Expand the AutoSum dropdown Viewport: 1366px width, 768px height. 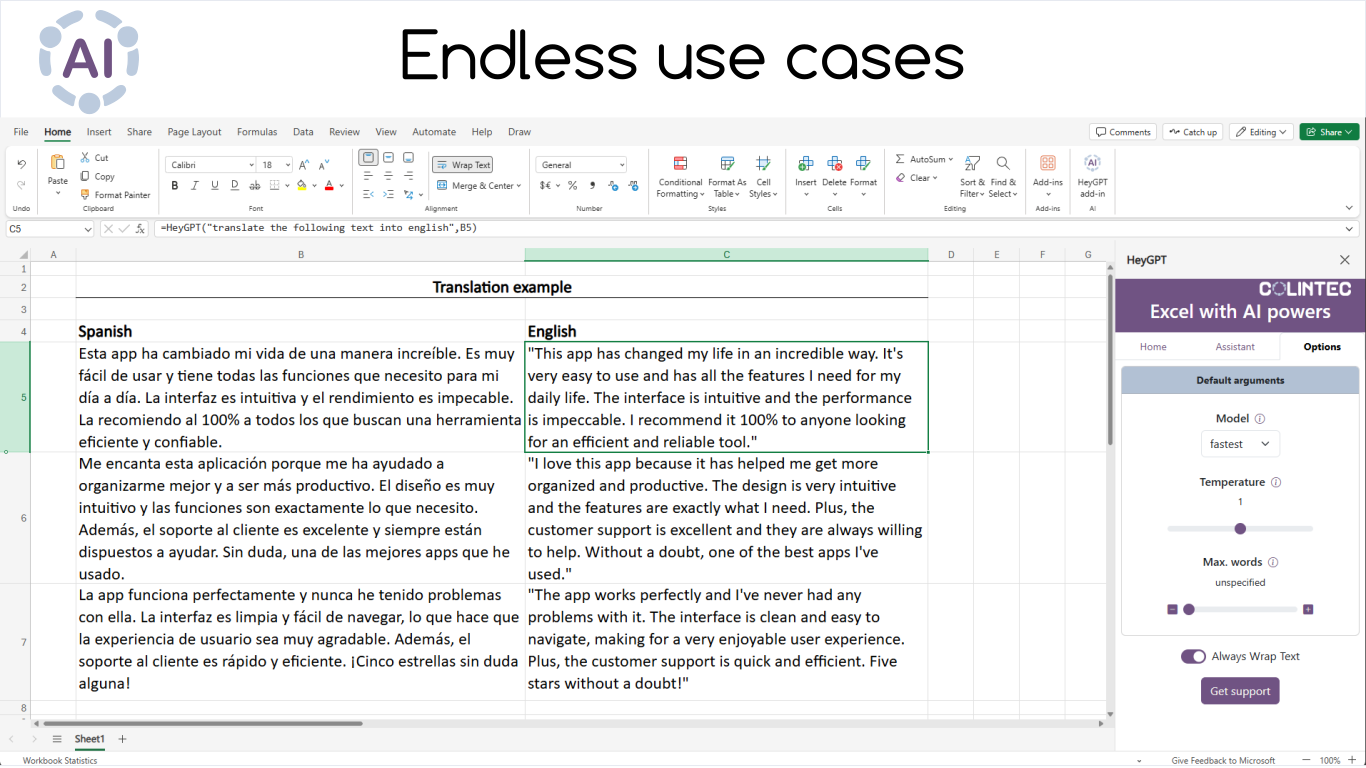[950, 160]
